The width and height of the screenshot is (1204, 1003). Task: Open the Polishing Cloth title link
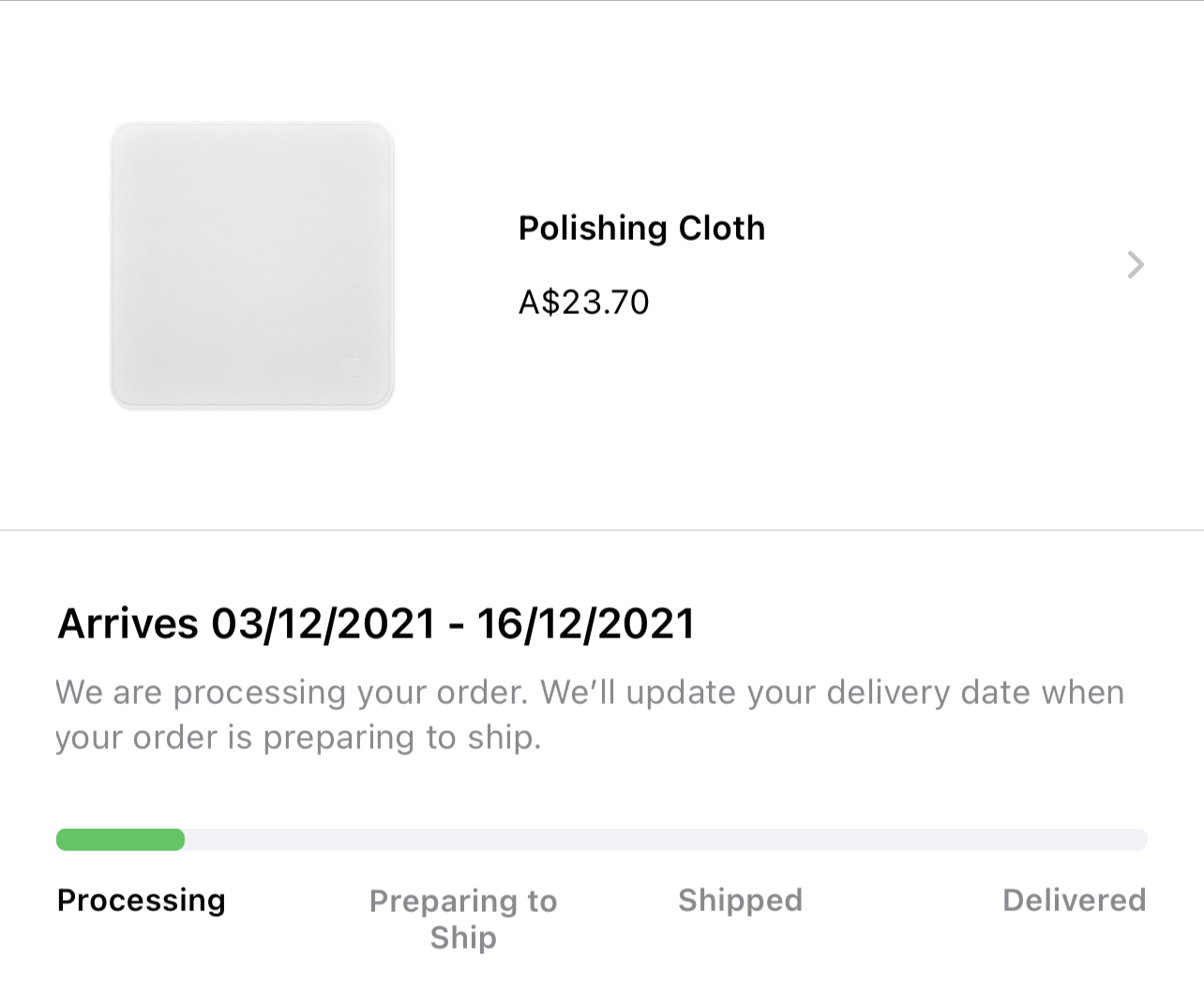(641, 228)
